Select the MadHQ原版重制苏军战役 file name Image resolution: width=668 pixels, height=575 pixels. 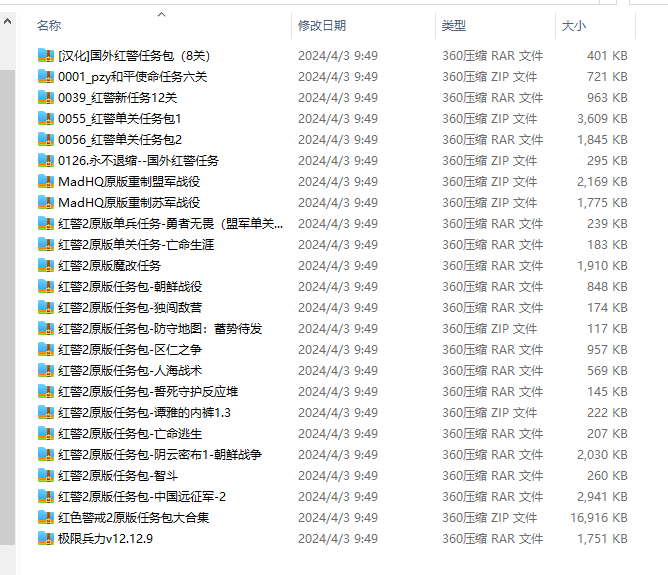[129, 202]
